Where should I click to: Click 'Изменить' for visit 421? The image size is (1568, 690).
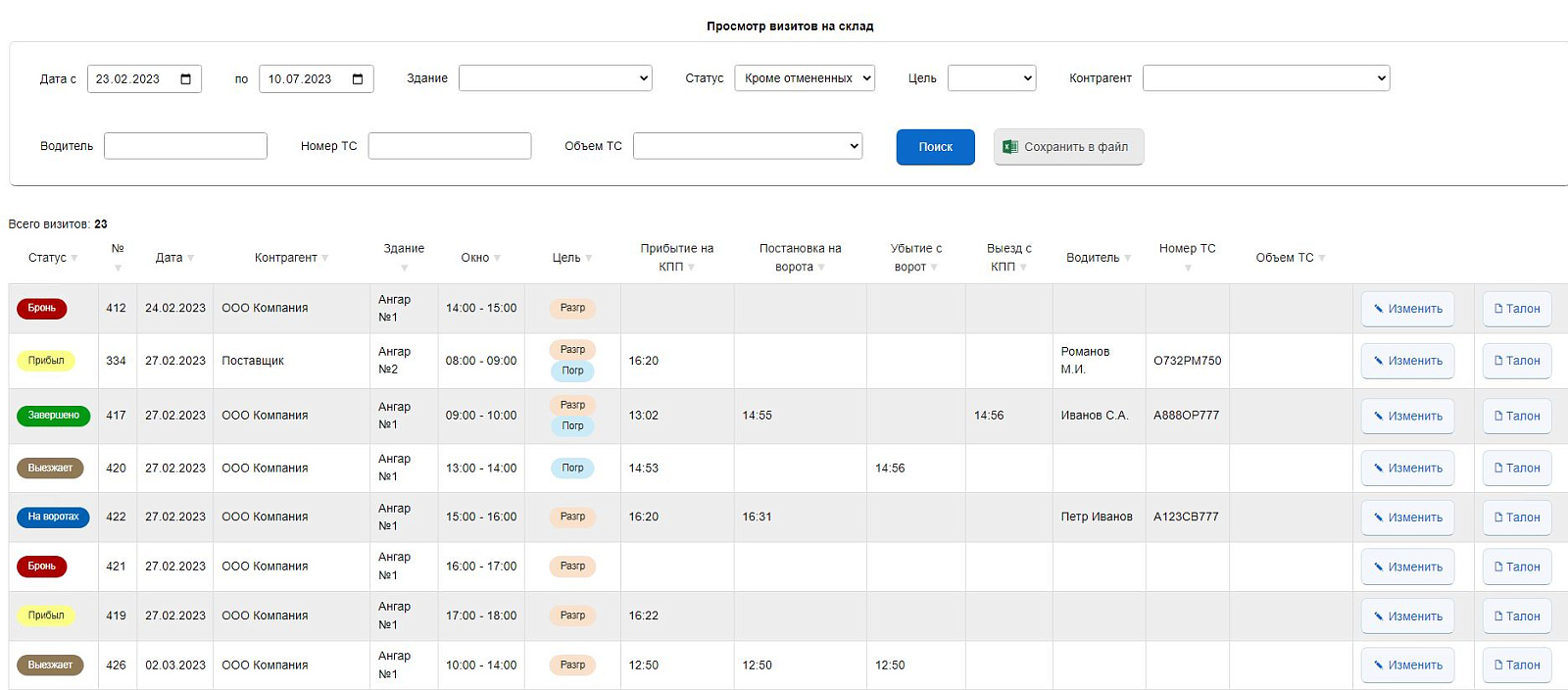click(x=1407, y=567)
